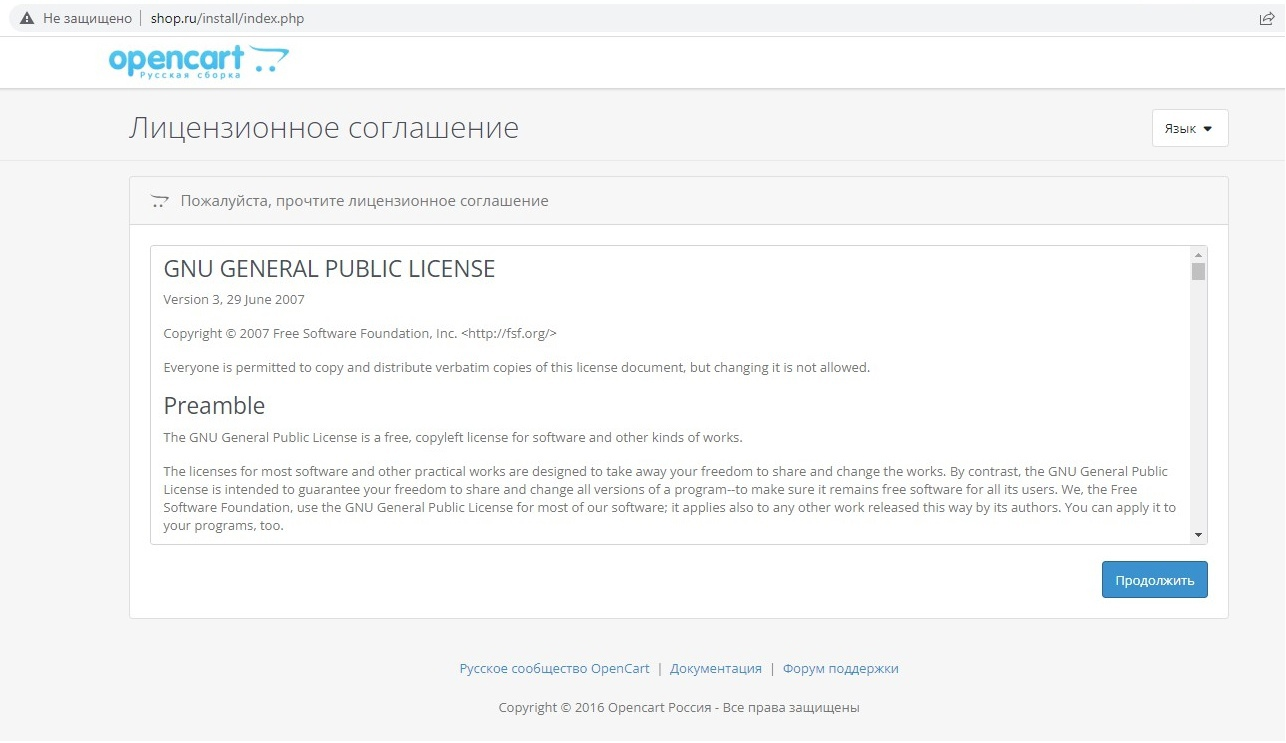The image size is (1286, 743).
Task: Click the shop.ru/install/index.php address field
Action: click(226, 18)
